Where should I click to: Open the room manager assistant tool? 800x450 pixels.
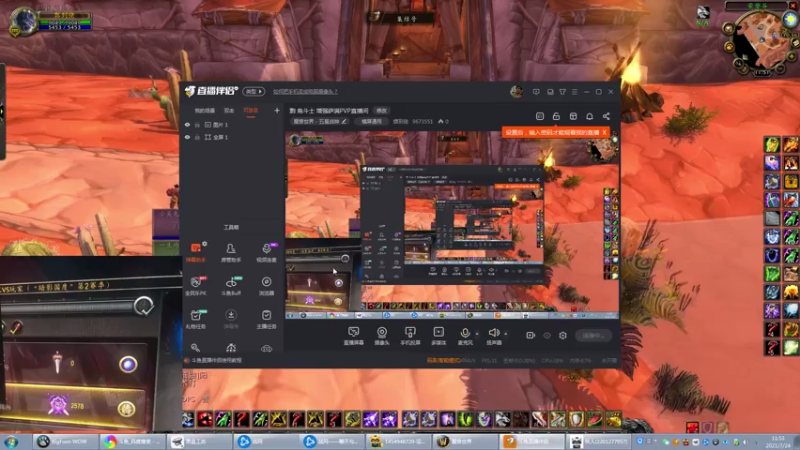click(231, 252)
